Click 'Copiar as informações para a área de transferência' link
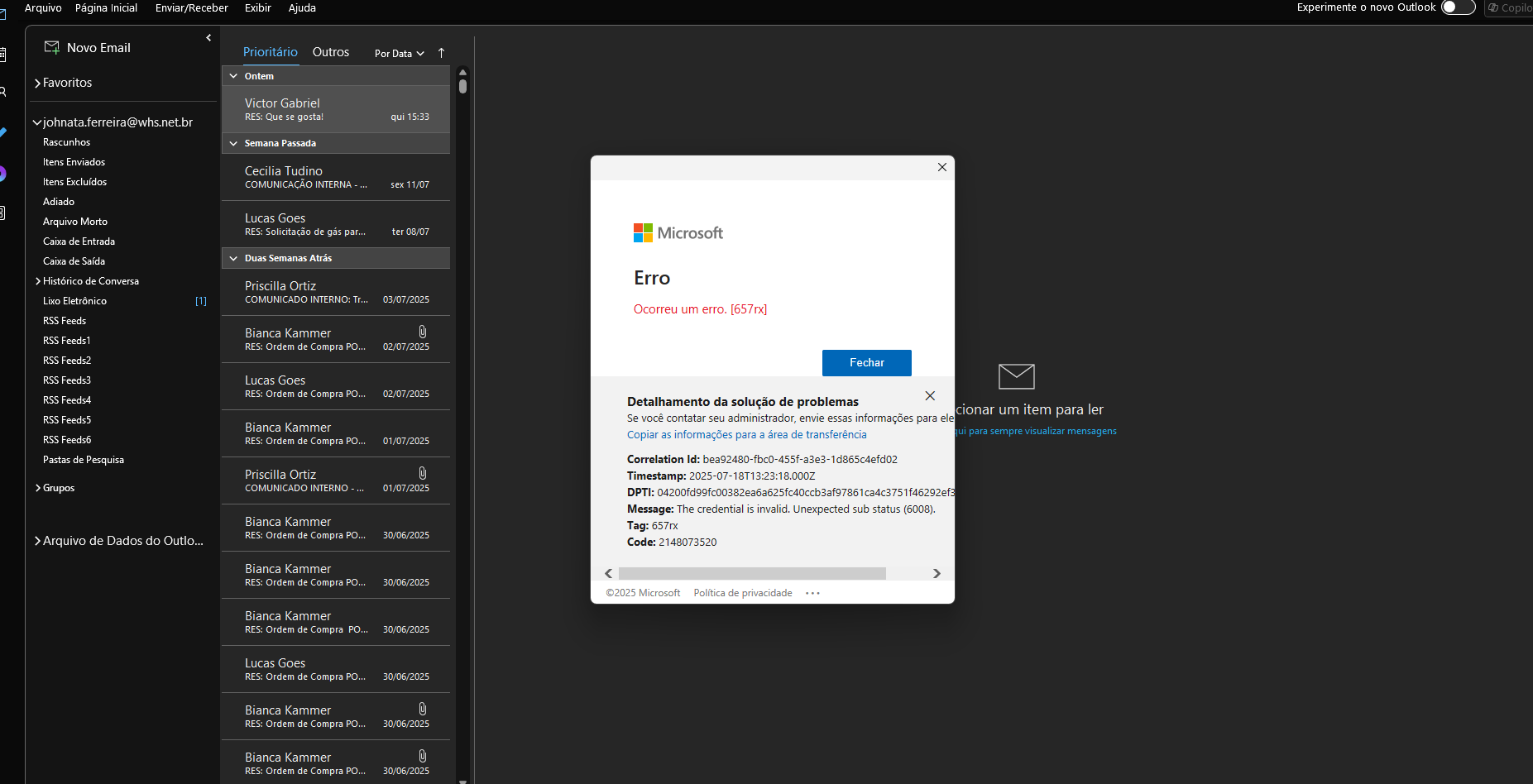The height and width of the screenshot is (784, 1533). coord(746,435)
